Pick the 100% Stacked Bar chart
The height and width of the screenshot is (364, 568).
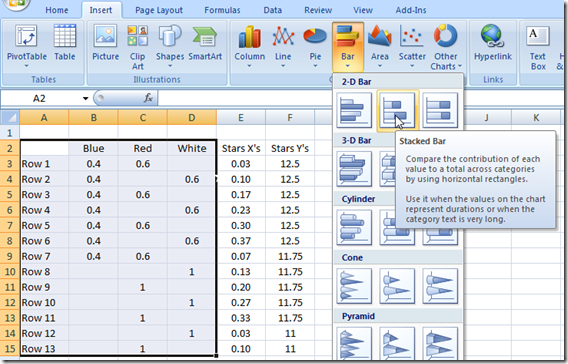[x=440, y=110]
